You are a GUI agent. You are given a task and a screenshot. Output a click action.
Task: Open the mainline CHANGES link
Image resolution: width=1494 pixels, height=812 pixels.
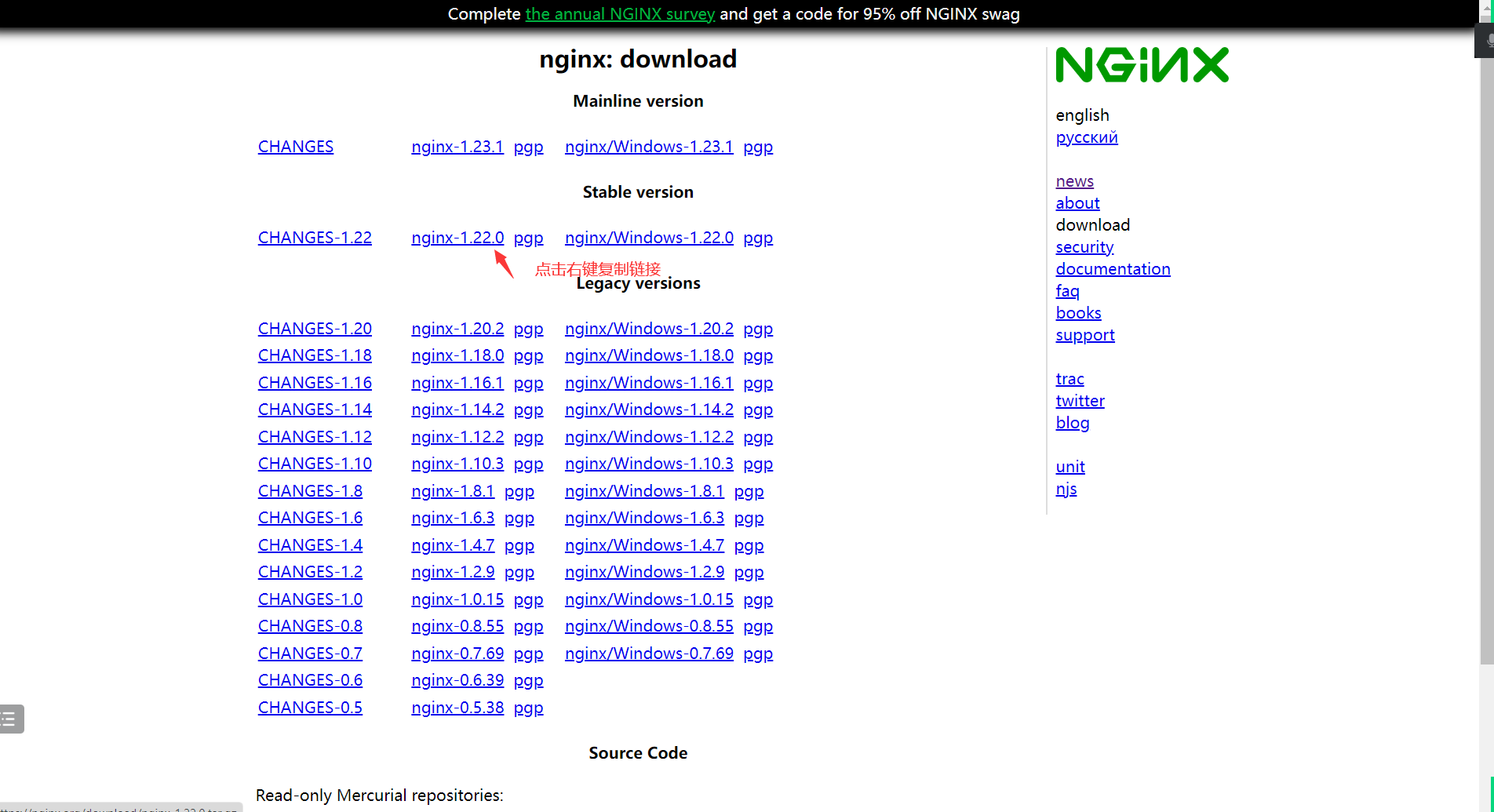click(x=296, y=147)
